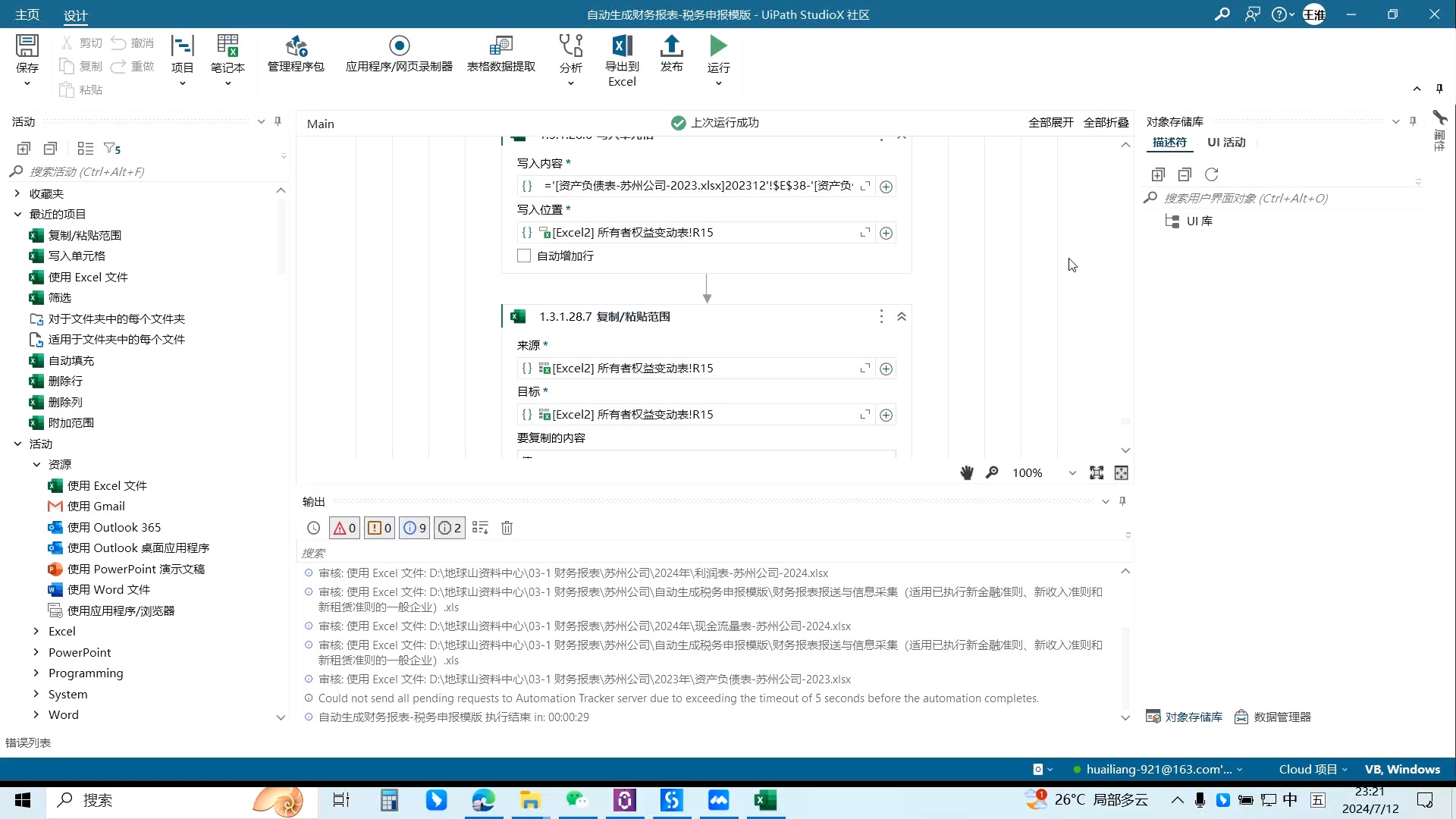Click the Windows Start button
Screen dimensions: 1456x819
coord(23,800)
